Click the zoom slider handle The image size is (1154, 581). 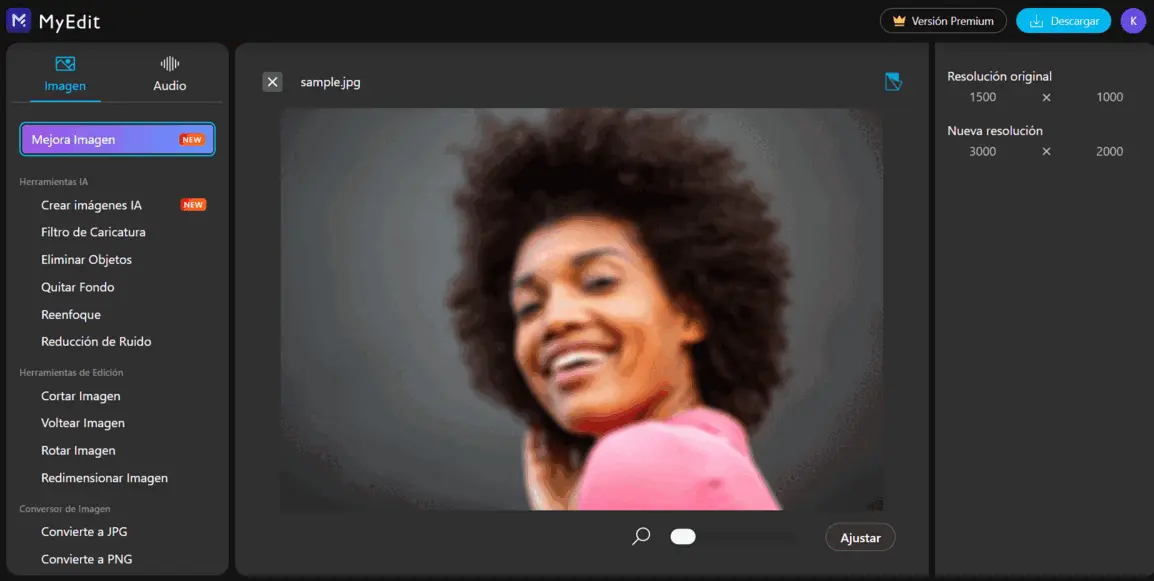pos(683,537)
